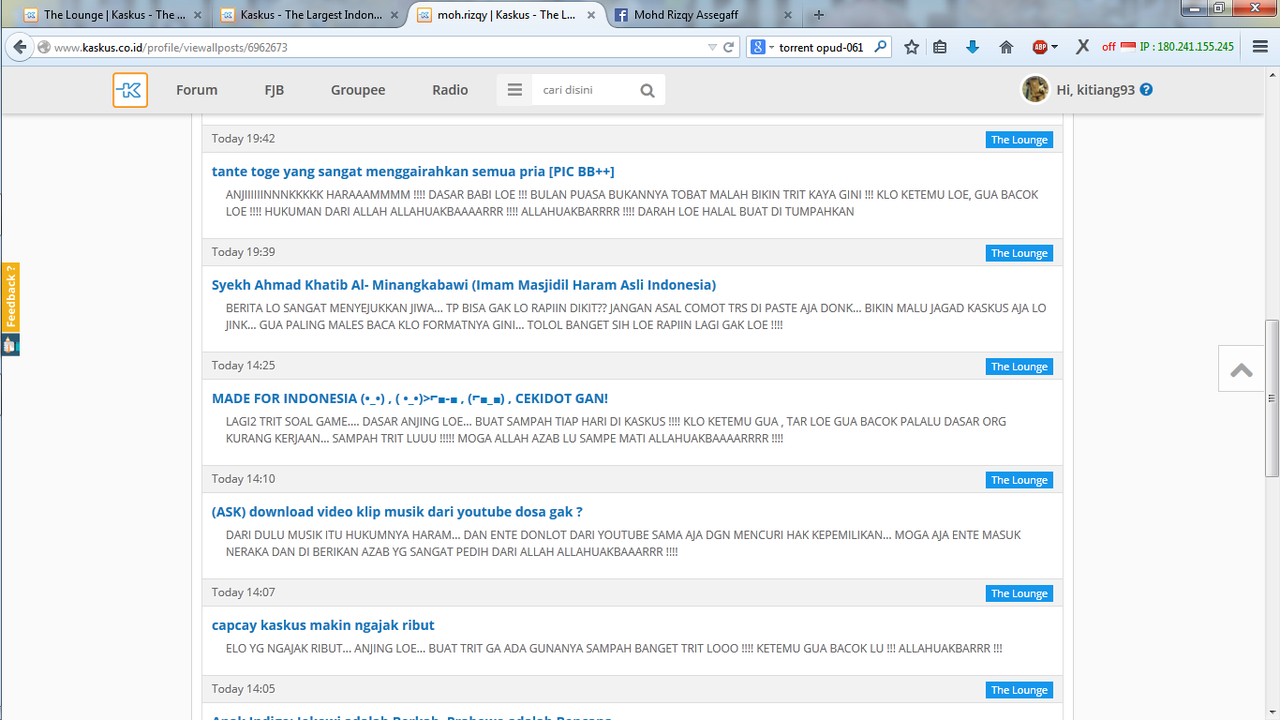Click the browser URL address bar
Screen dimensions: 1280x720
380,47
